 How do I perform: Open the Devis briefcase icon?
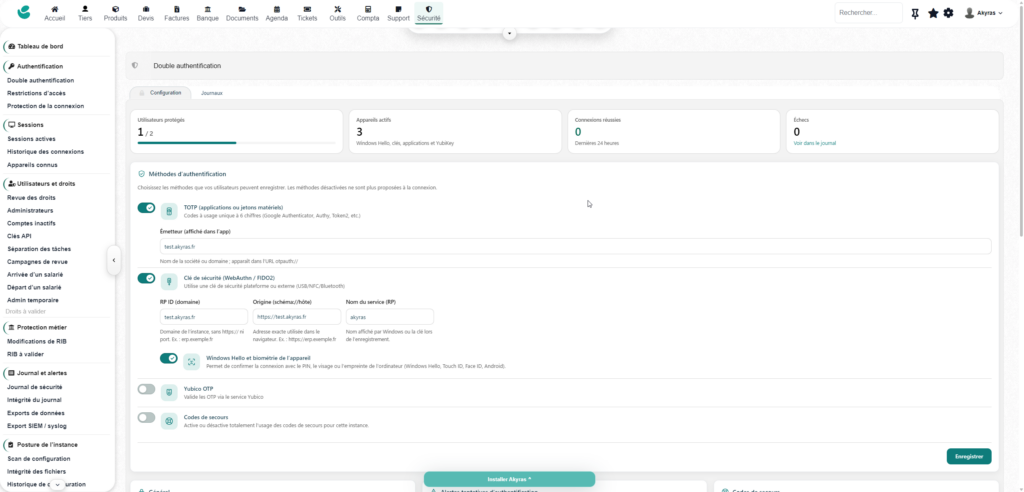[x=146, y=10]
